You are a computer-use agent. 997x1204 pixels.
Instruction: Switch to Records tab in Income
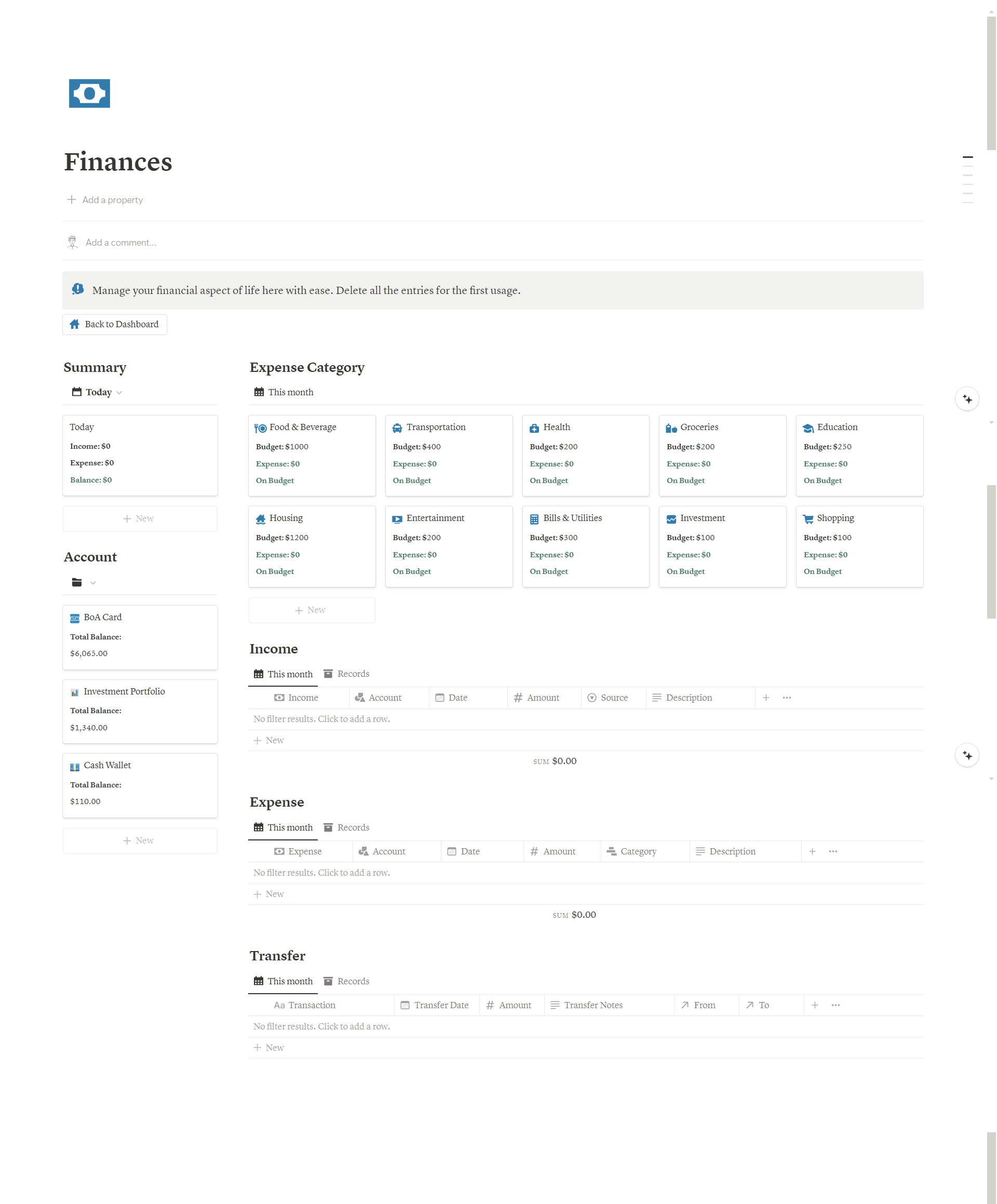click(346, 674)
